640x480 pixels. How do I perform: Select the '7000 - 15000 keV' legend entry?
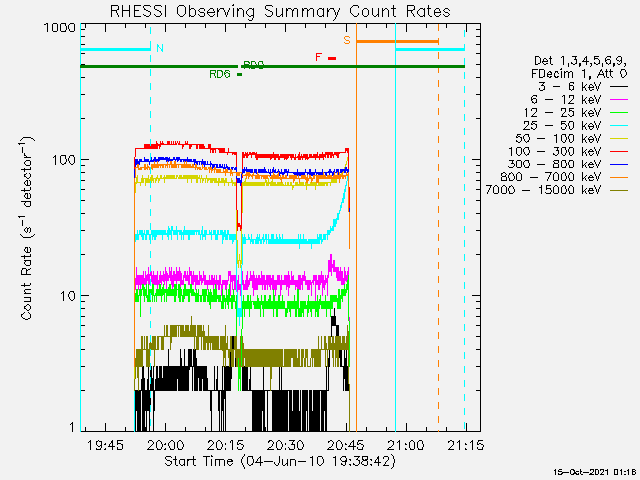coord(557,190)
